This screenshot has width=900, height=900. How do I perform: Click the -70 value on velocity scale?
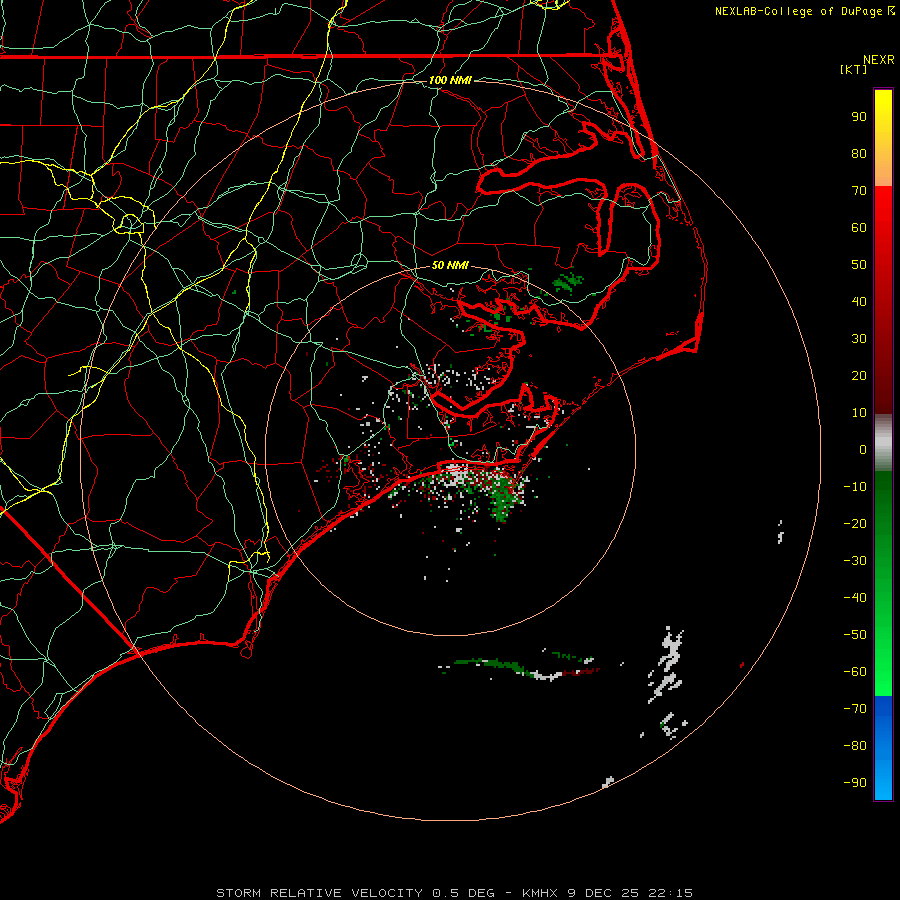coord(855,709)
